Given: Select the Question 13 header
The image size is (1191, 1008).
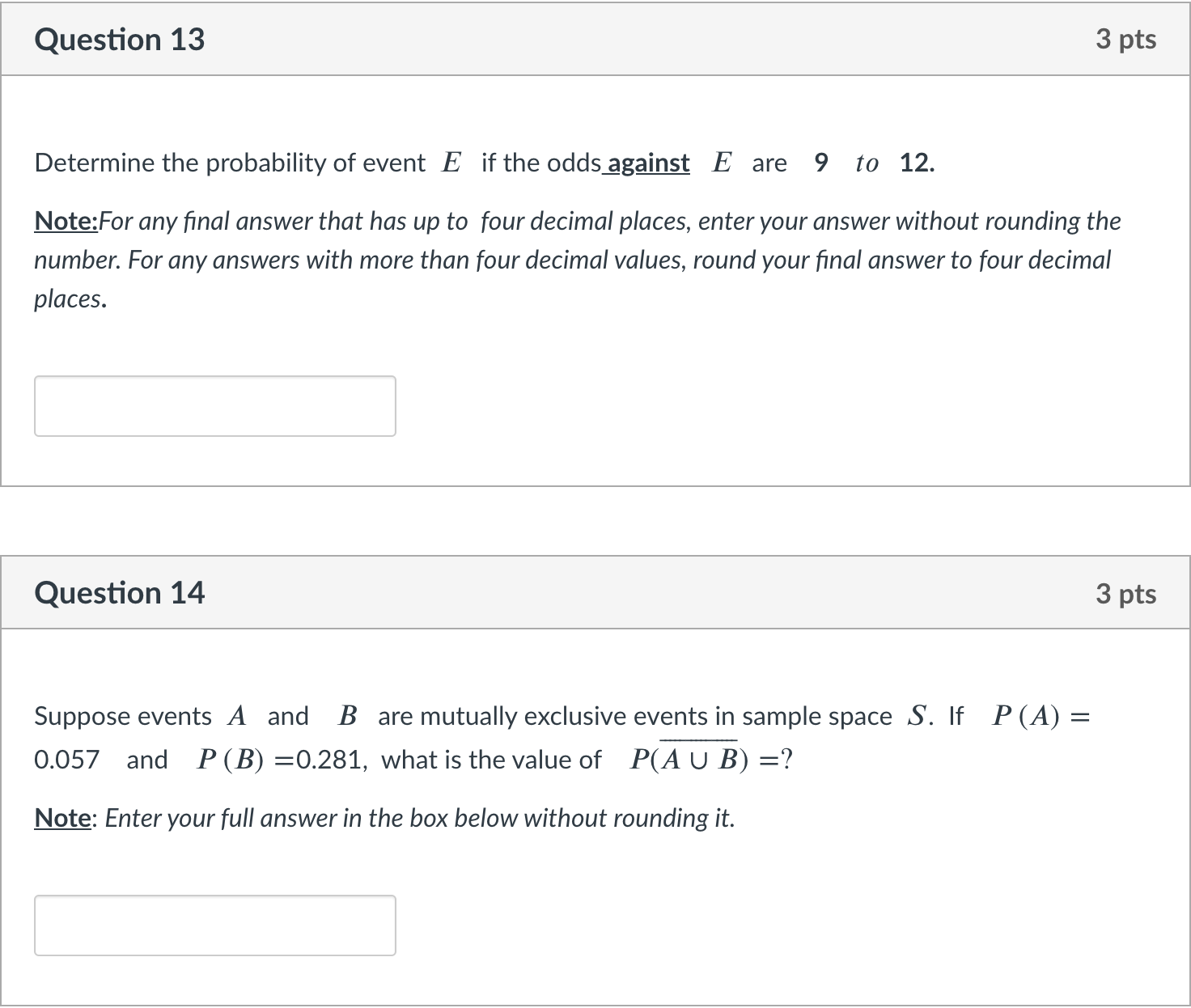Looking at the screenshot, I should point(120,38).
